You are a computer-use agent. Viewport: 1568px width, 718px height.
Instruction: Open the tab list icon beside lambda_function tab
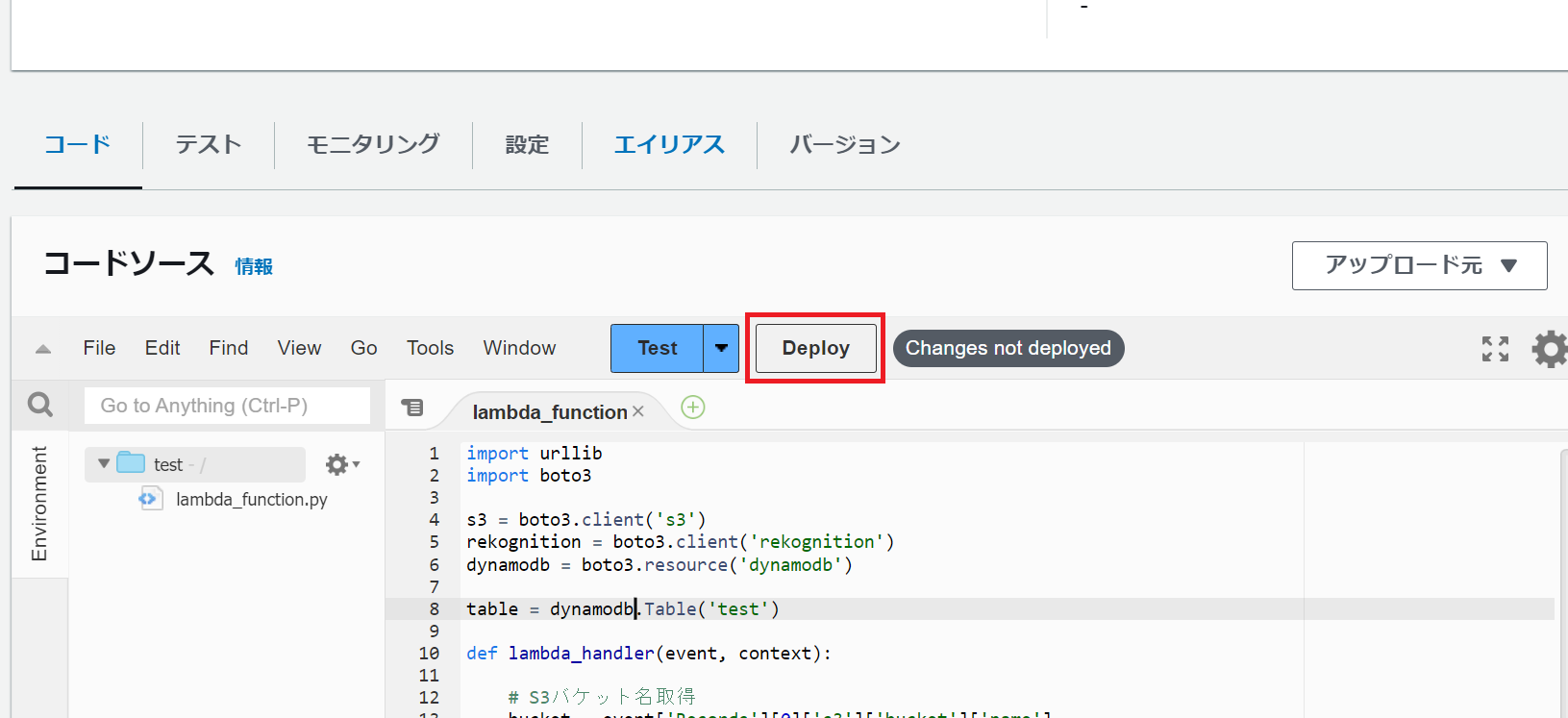coord(412,408)
